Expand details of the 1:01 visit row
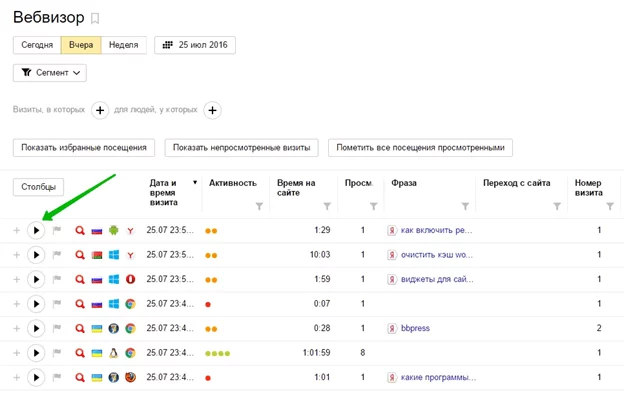Viewport: 624px width, 393px height. (16, 377)
